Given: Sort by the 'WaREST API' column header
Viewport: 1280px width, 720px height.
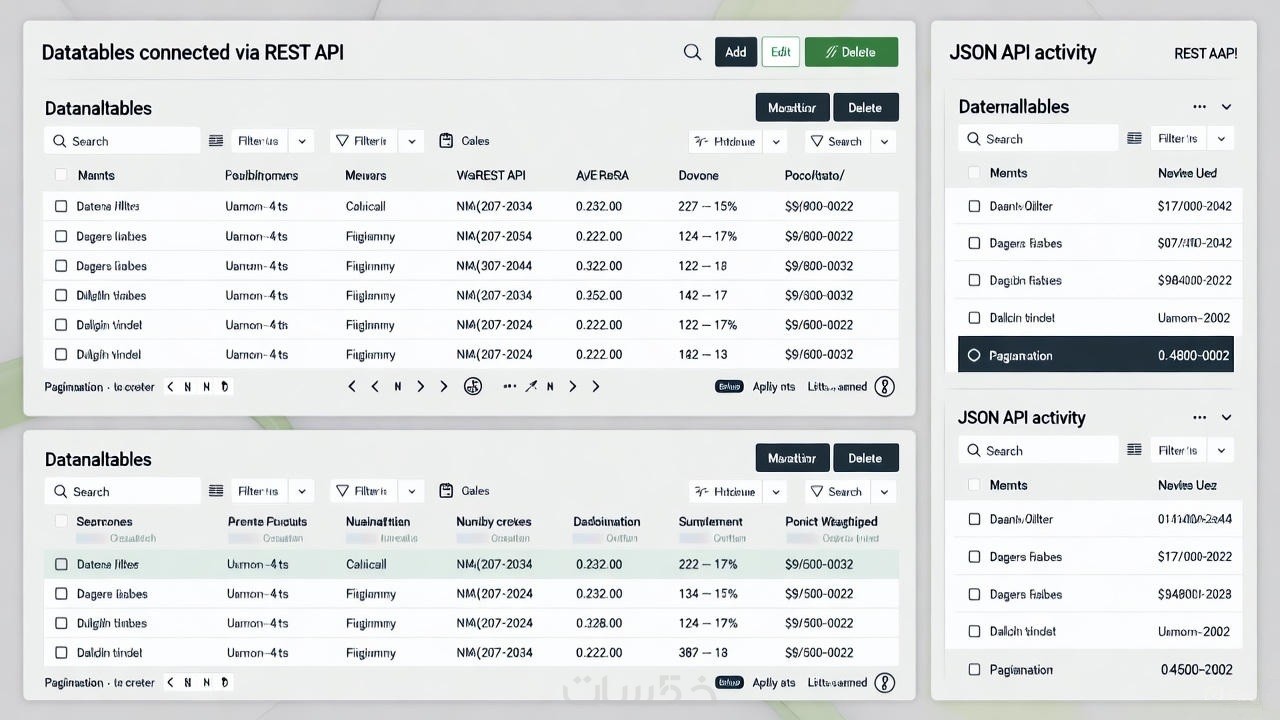Looking at the screenshot, I should pos(491,175).
